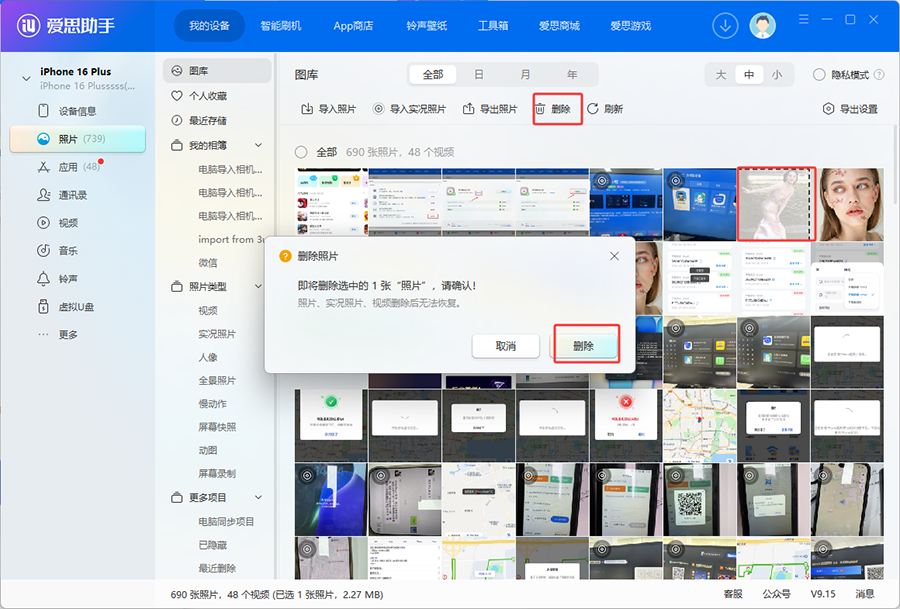Select the QR code photo thumbnail
The image size is (900, 609).
[x=700, y=499]
